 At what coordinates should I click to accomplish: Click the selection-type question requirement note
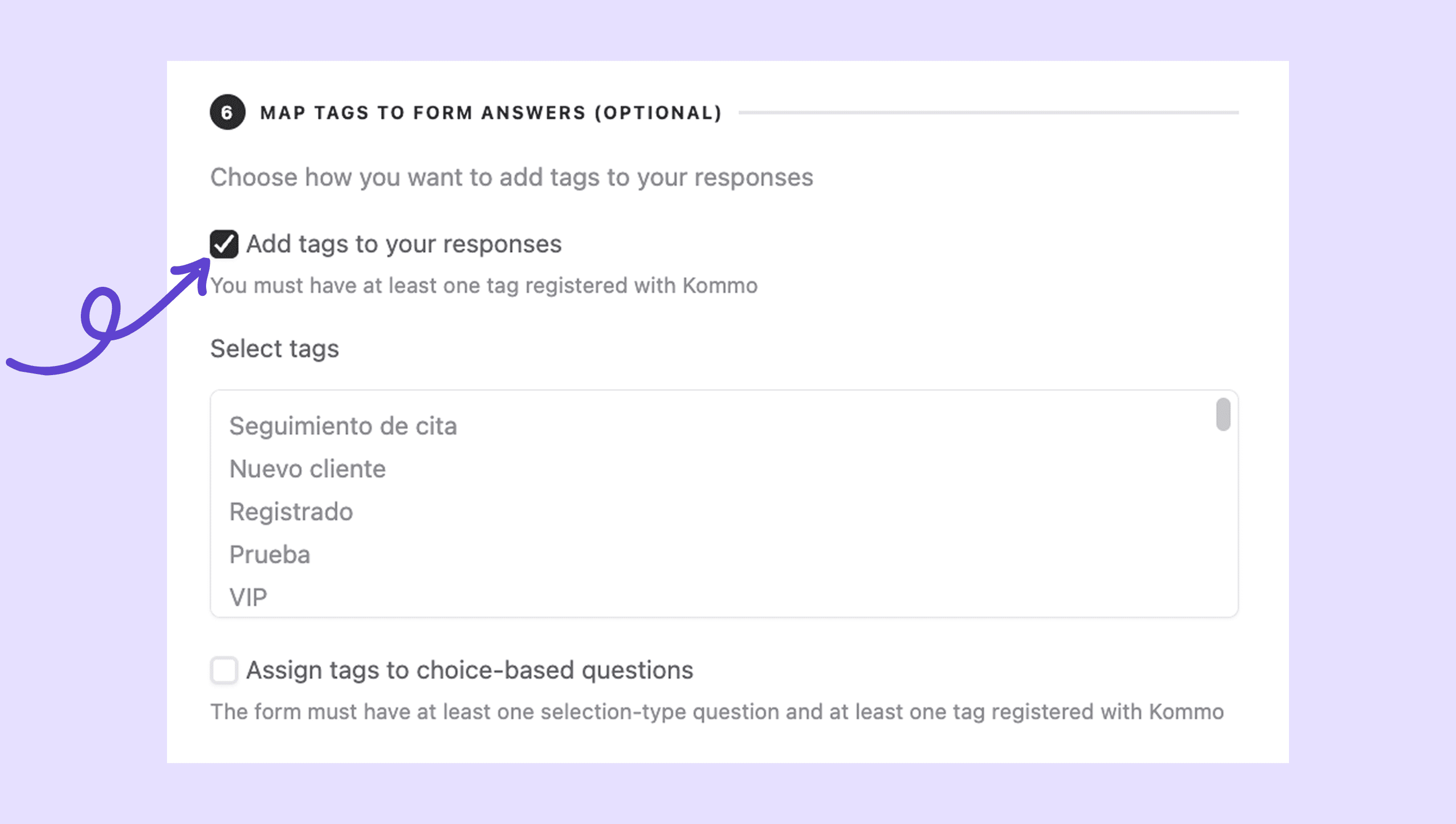coord(717,712)
